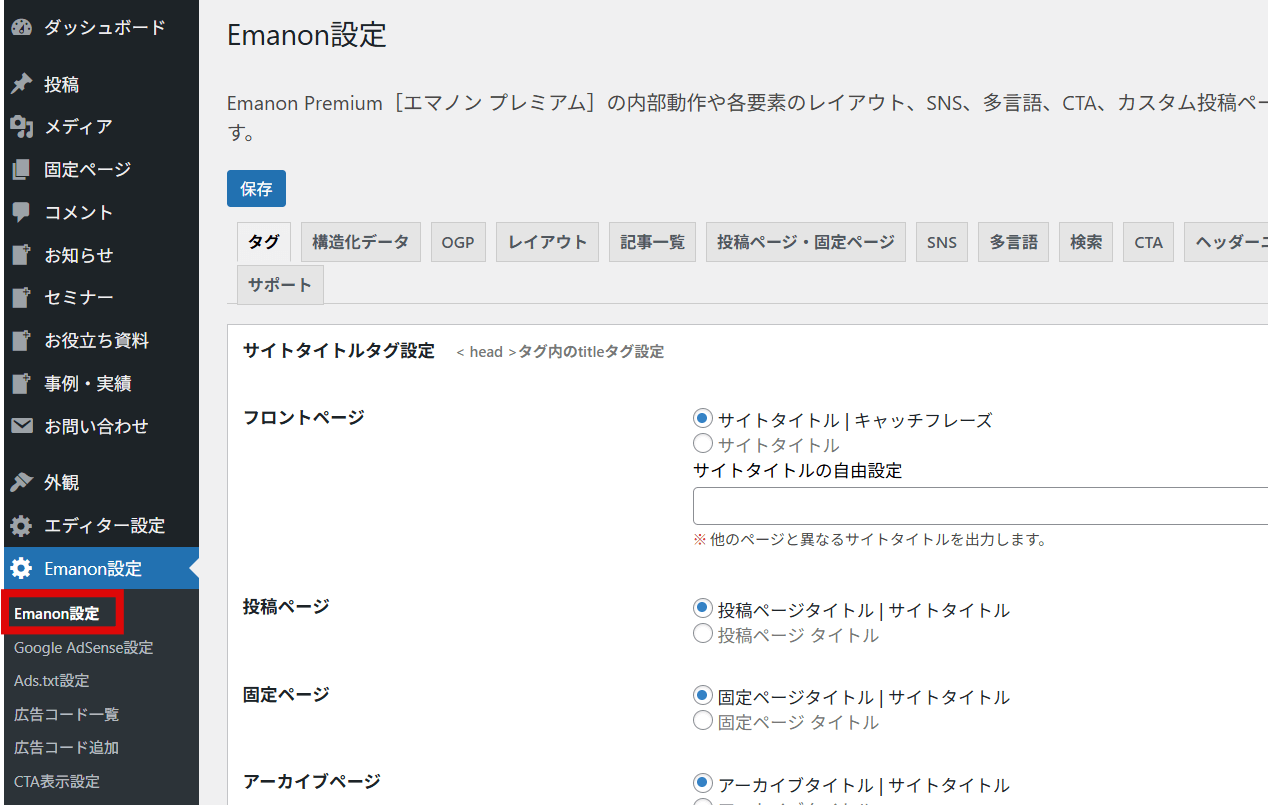Click the Comments speech bubble icon
1268x805 pixels.
pyautogui.click(x=21, y=212)
